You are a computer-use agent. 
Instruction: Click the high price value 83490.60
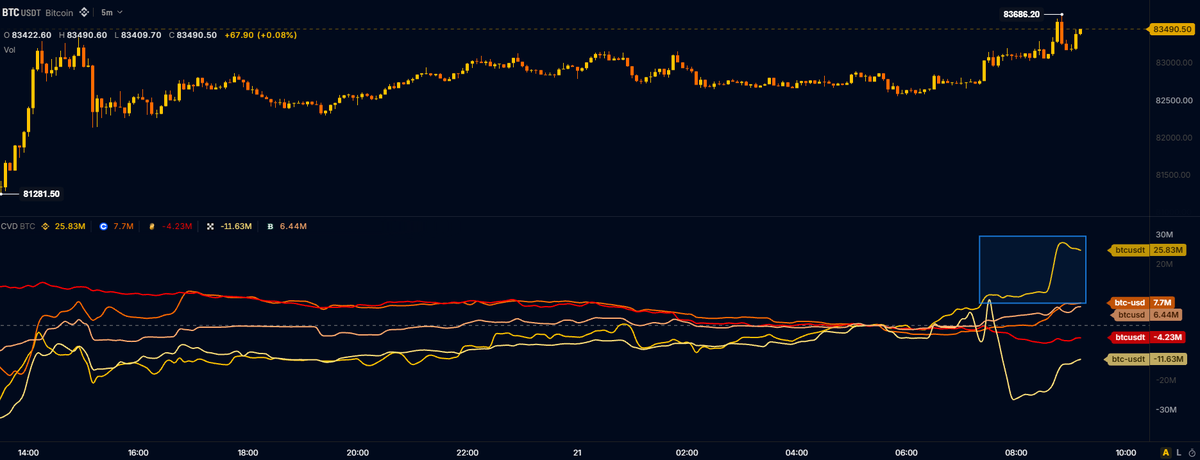click(x=87, y=35)
